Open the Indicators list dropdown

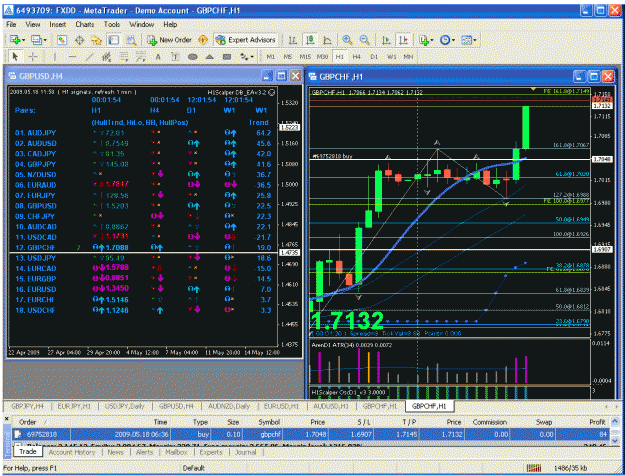pyautogui.click(x=426, y=40)
